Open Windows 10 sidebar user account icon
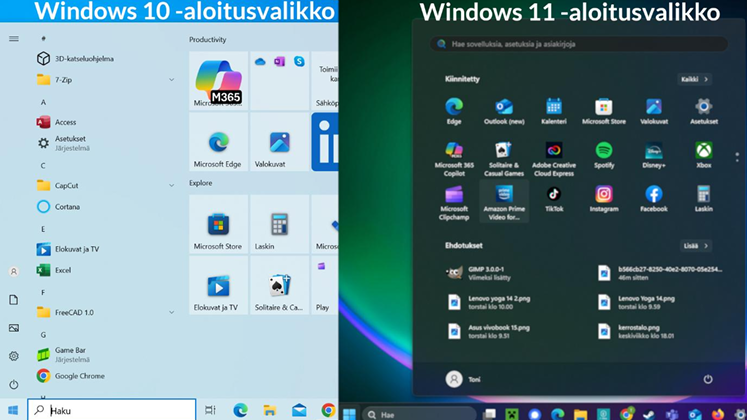Screen dimensions: 747x420 14,271
